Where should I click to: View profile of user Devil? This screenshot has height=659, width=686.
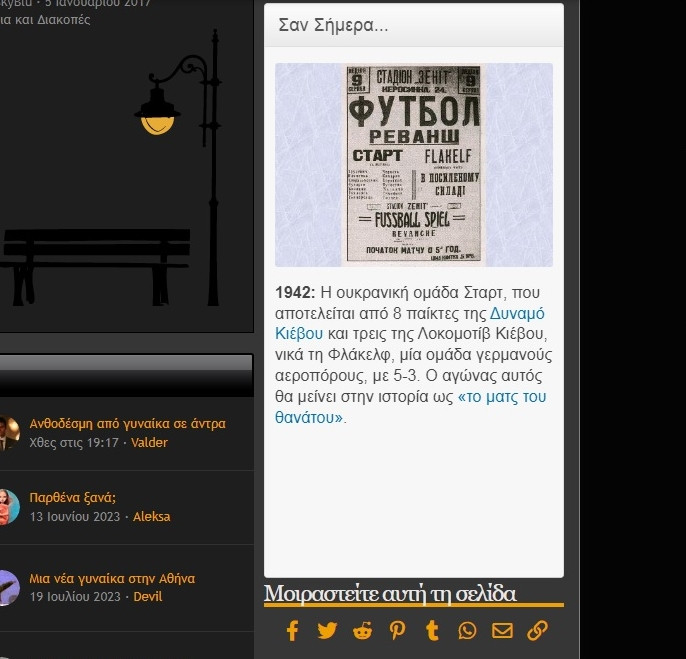(147, 596)
